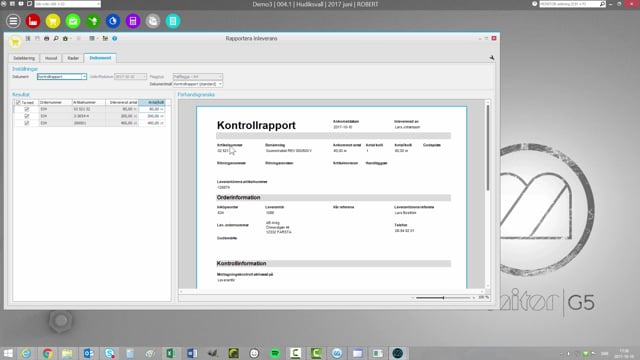This screenshot has height=360, width=640.
Task: Click the blue help info icon in toolbar
Action: tap(115, 38)
